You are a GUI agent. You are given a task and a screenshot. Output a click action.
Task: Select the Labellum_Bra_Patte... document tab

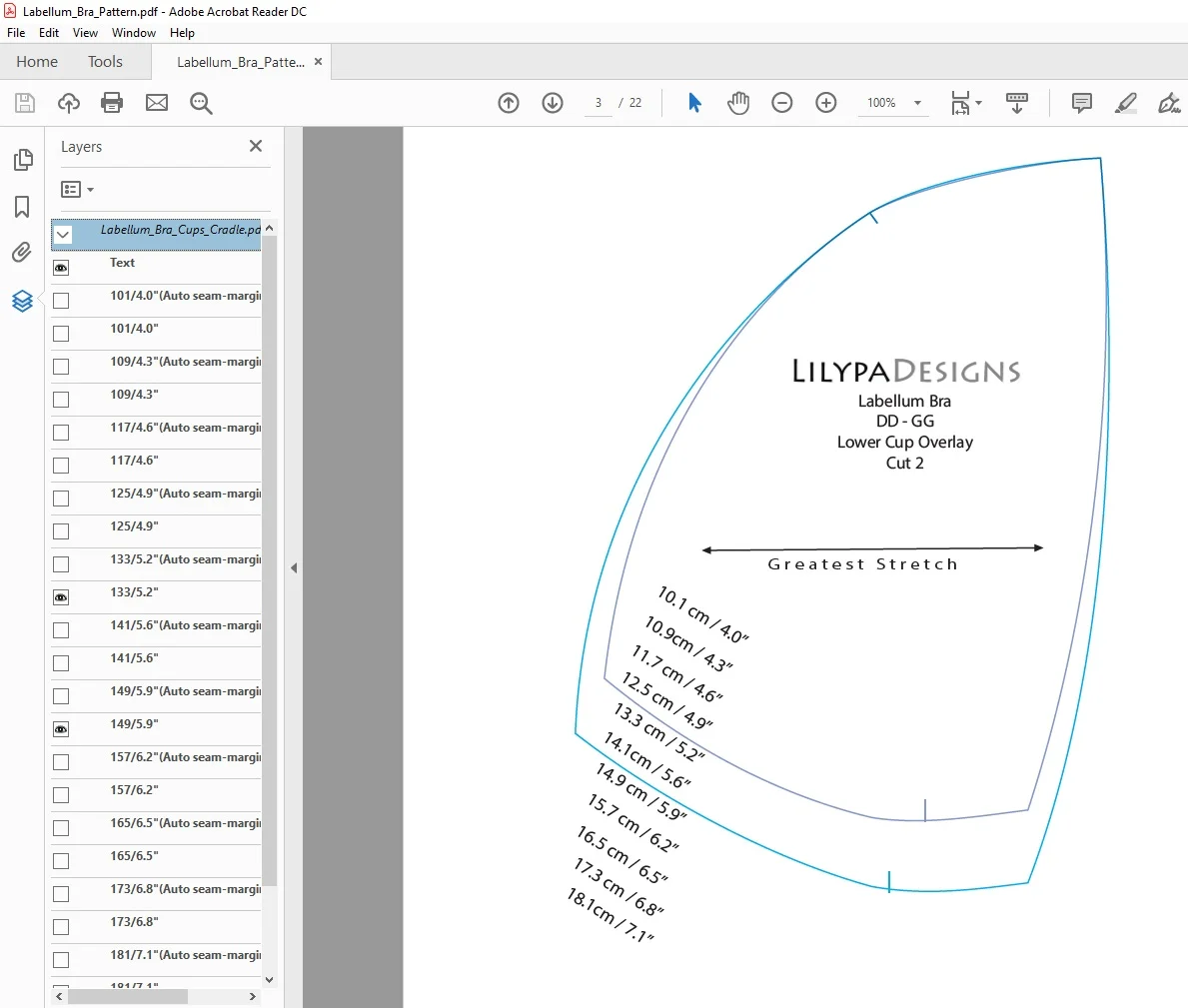240,62
